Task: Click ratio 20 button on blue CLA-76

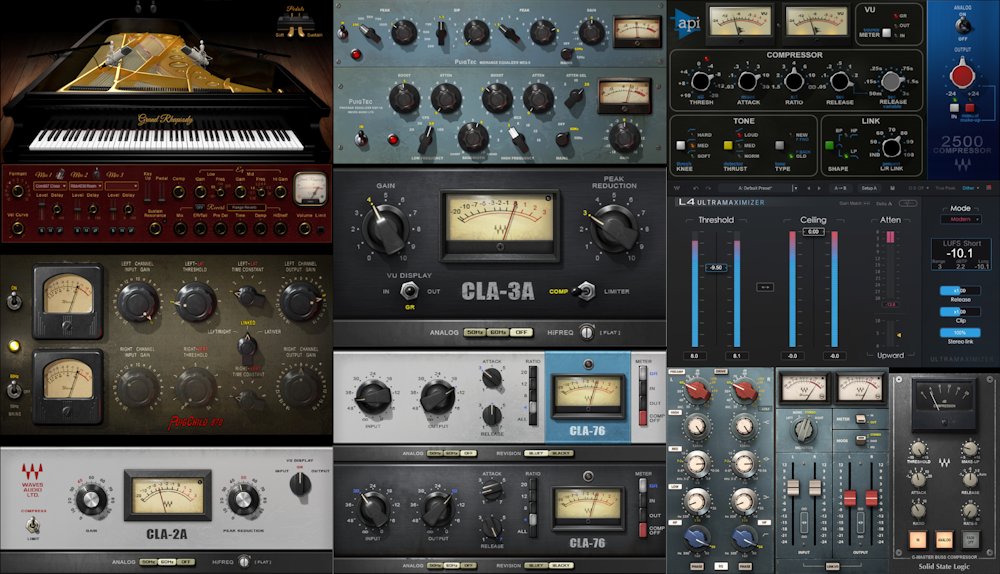Action: click(533, 372)
